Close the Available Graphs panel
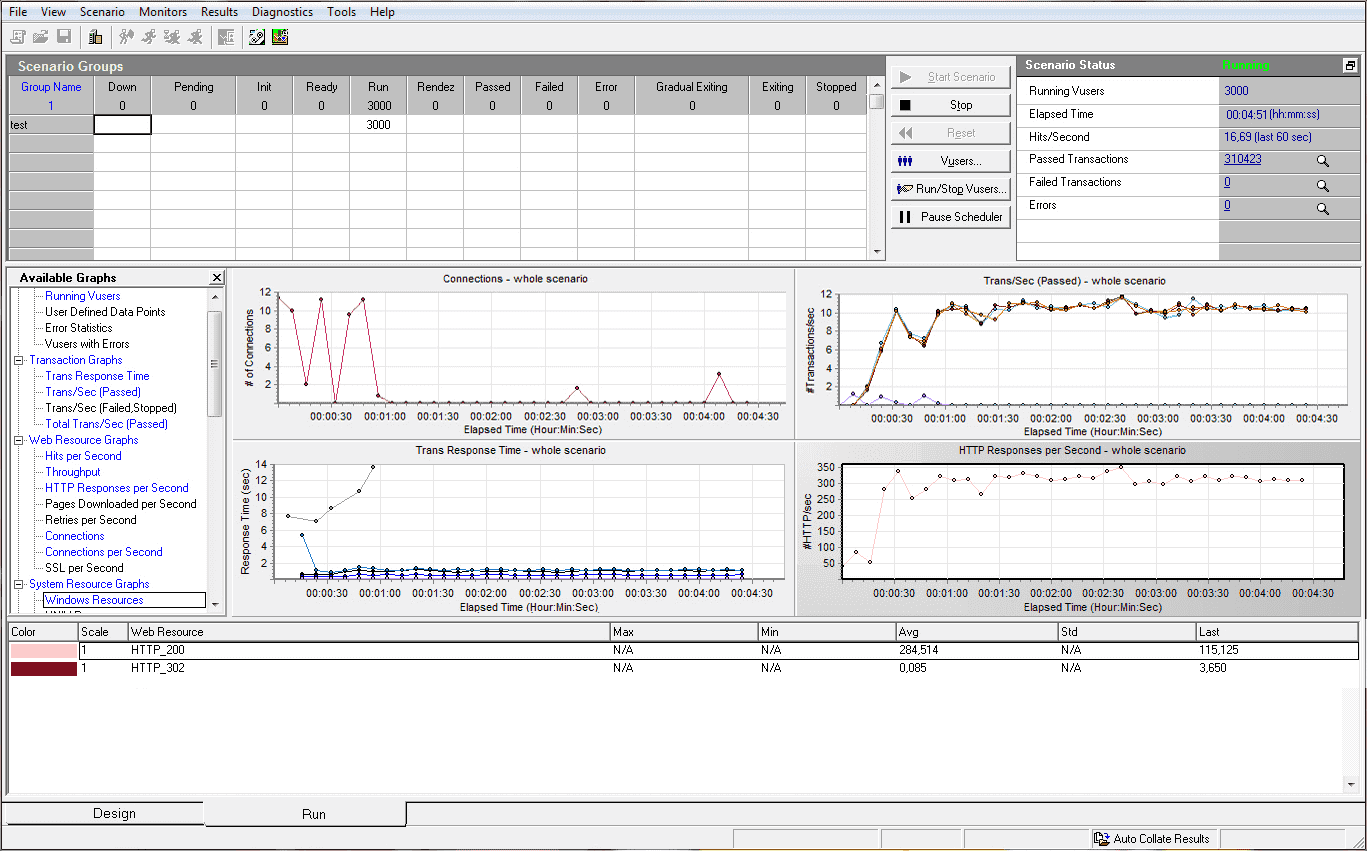 pyautogui.click(x=217, y=278)
